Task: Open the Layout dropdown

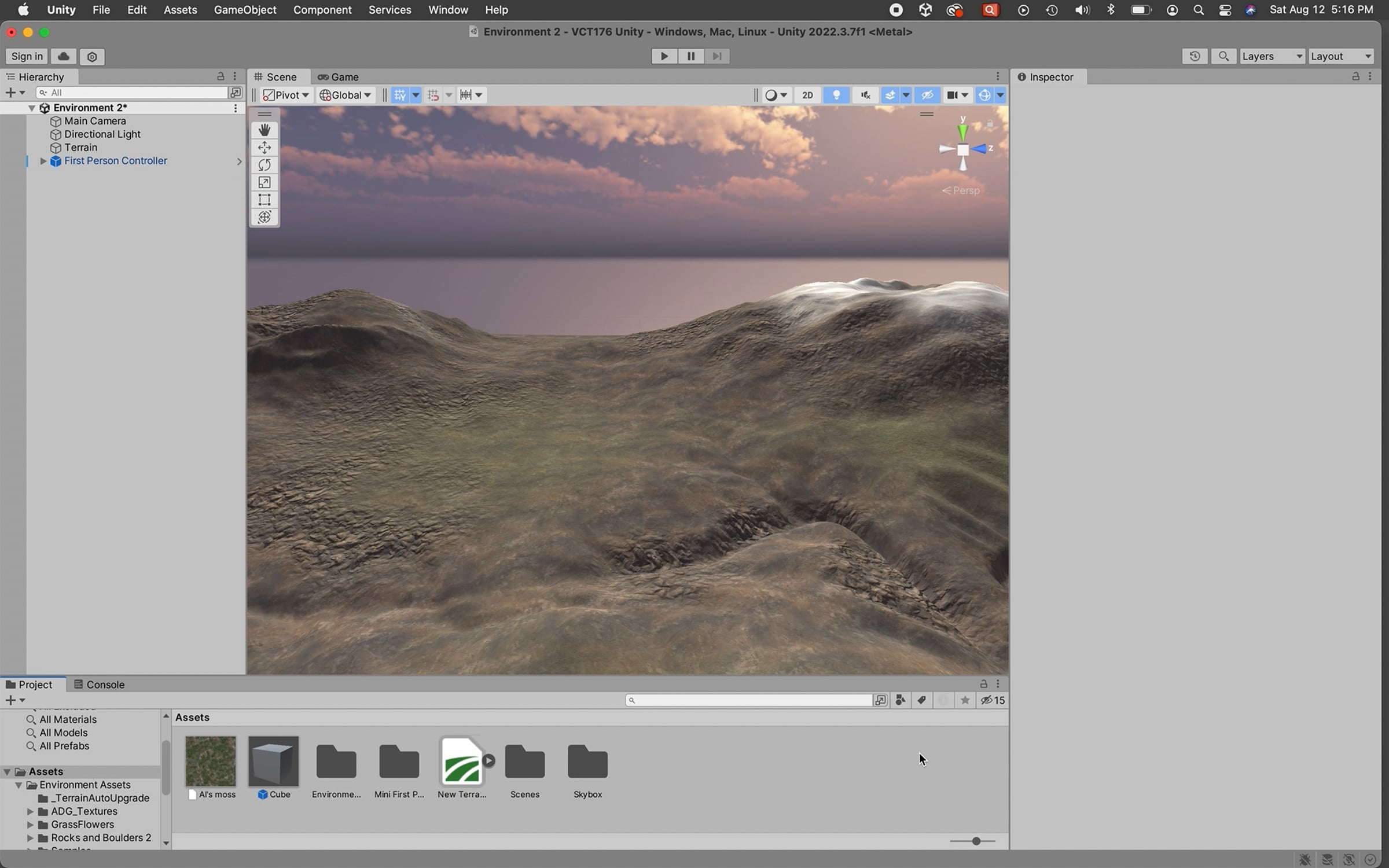Action: point(1341,56)
